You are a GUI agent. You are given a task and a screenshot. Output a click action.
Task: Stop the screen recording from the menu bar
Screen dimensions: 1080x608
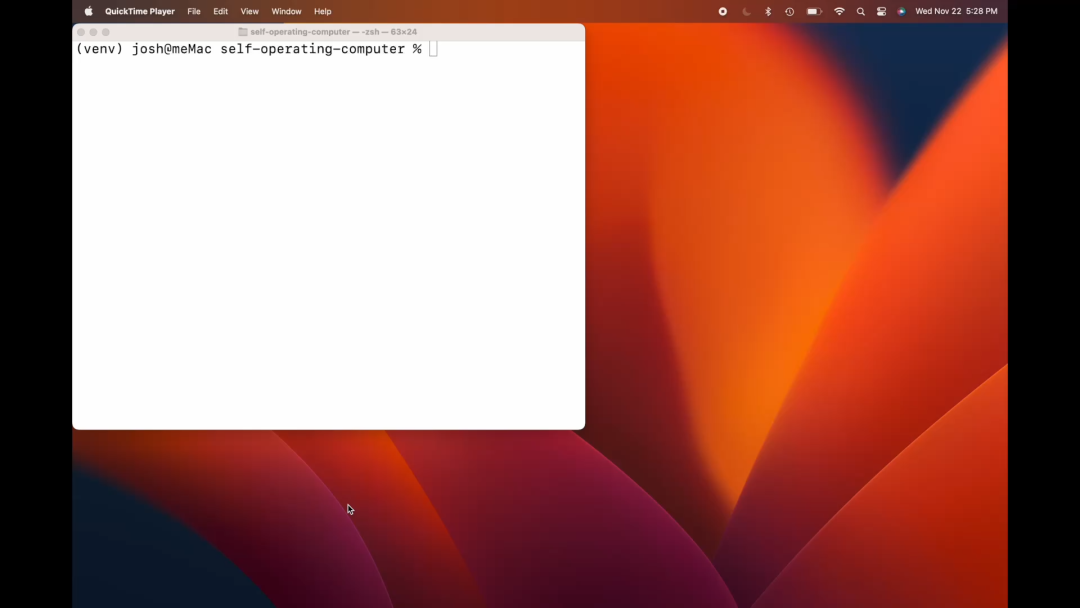coord(723,12)
